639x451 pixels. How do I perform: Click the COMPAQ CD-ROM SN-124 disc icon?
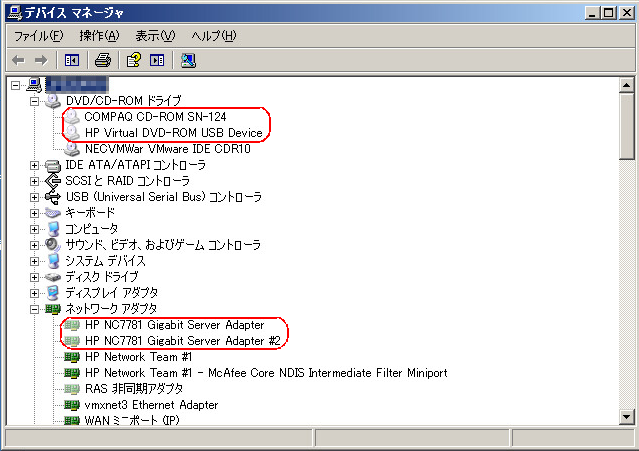(72, 117)
